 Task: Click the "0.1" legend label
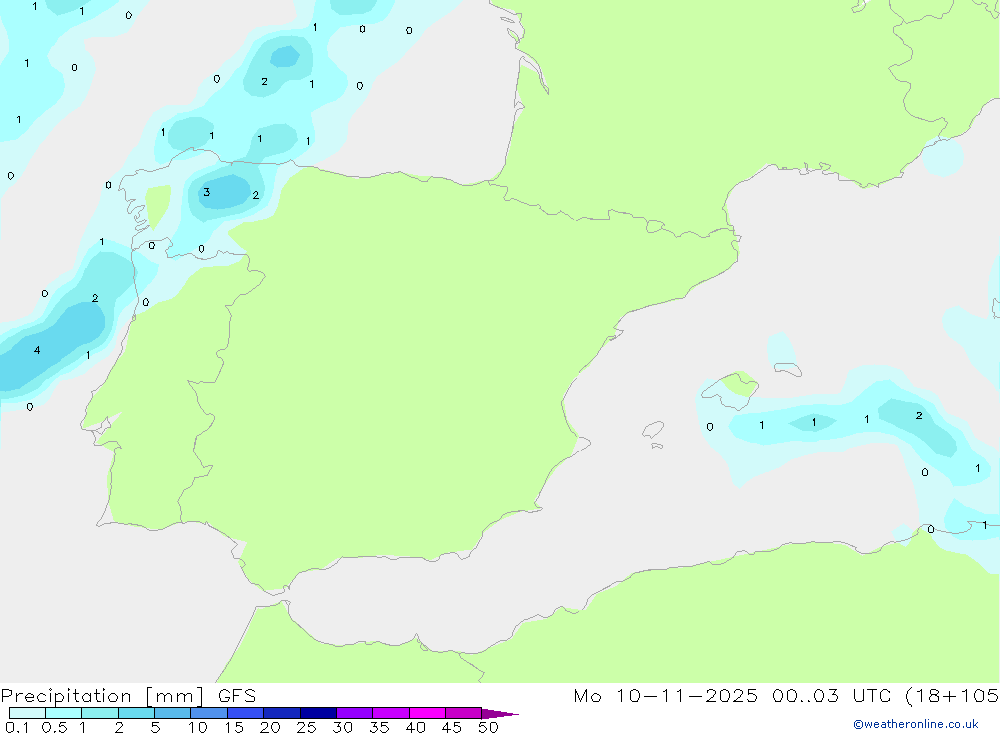pyautogui.click(x=17, y=727)
